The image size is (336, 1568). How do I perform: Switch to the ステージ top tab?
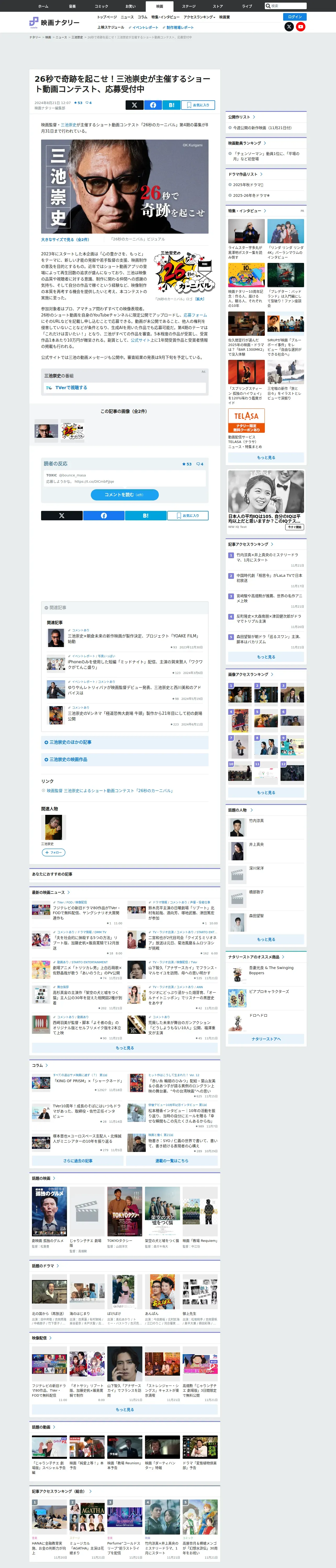pyautogui.click(x=188, y=6)
